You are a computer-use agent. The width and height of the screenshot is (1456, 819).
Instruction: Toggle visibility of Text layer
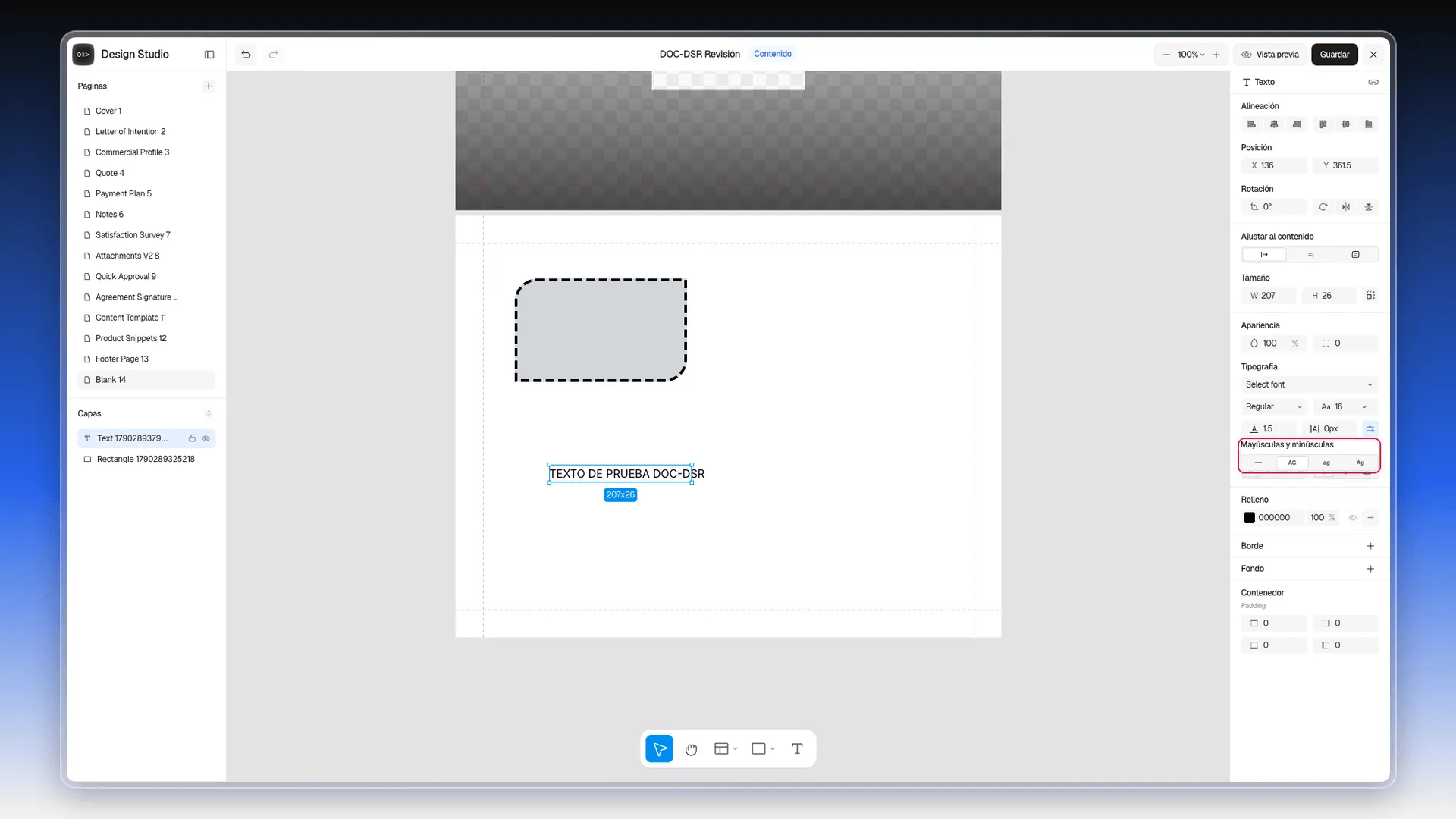click(206, 439)
